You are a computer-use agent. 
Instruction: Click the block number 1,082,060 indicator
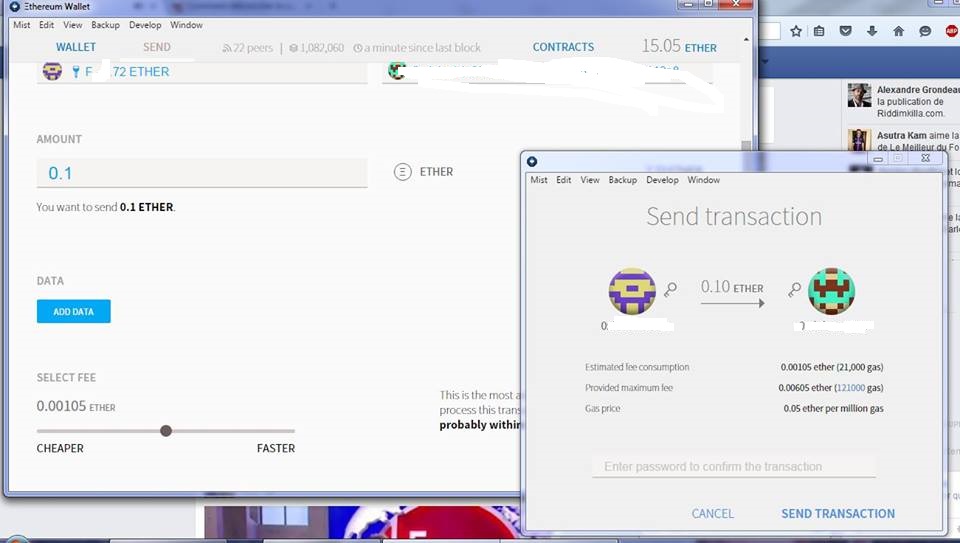[317, 48]
